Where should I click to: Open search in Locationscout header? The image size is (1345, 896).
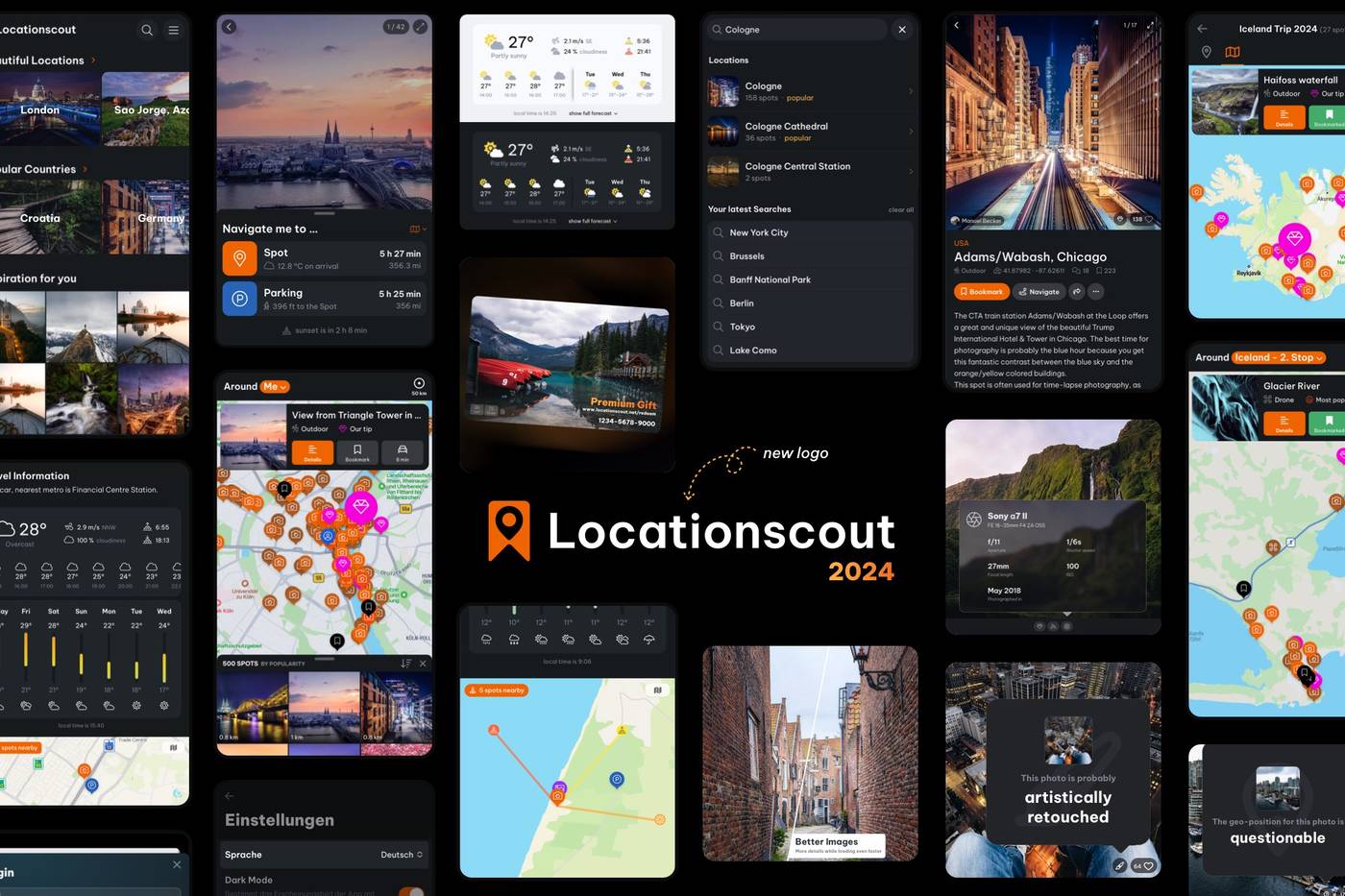[147, 30]
